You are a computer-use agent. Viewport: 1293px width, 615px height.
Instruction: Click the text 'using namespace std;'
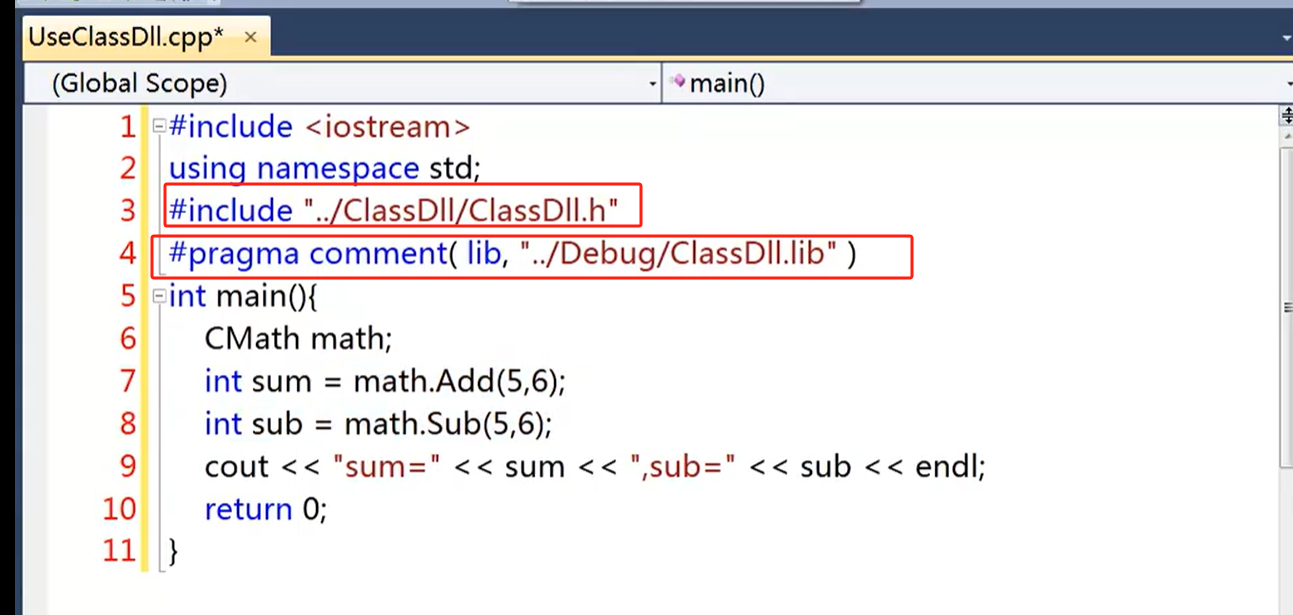tap(325, 169)
